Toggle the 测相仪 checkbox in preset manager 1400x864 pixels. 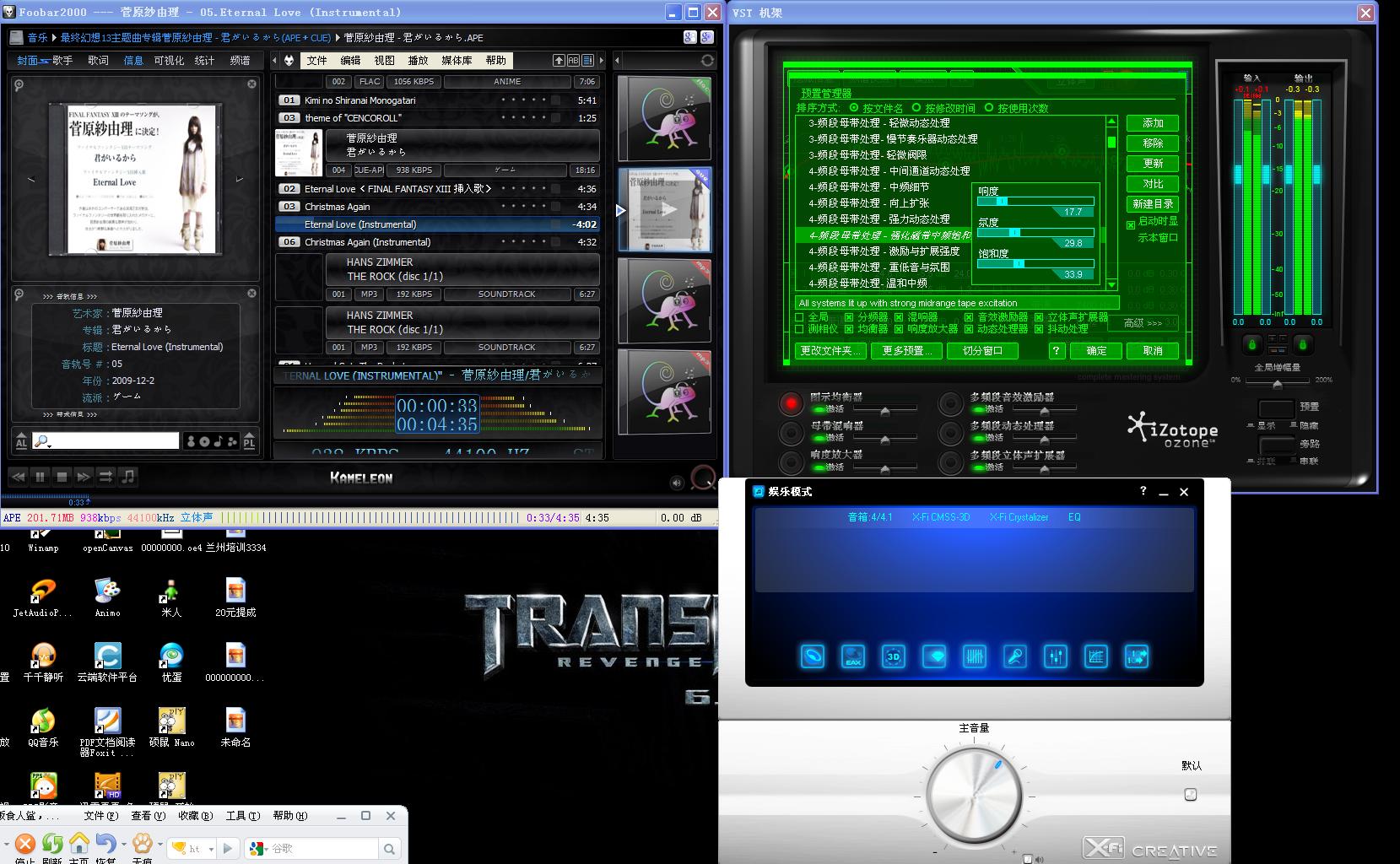tap(799, 329)
